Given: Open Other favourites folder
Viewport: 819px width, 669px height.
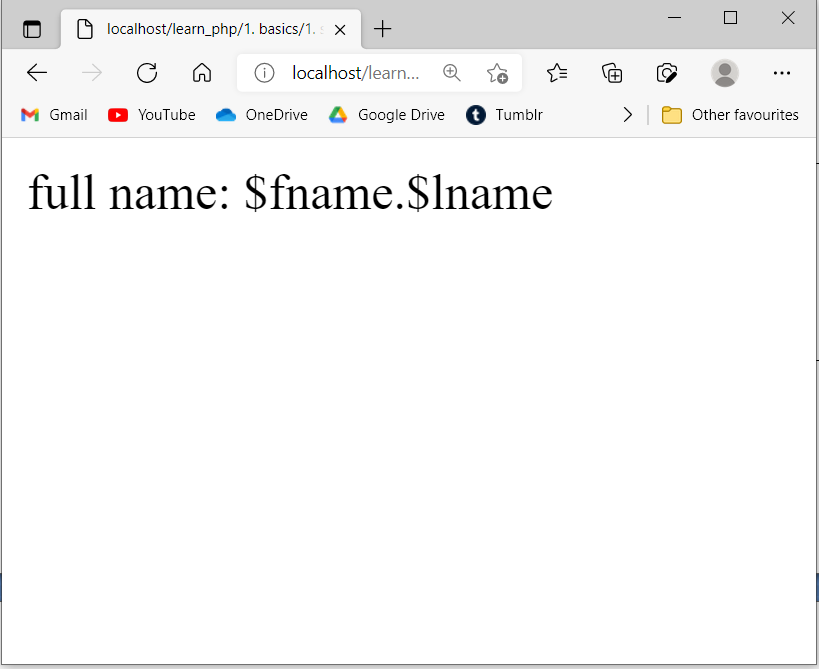Looking at the screenshot, I should click(x=730, y=115).
